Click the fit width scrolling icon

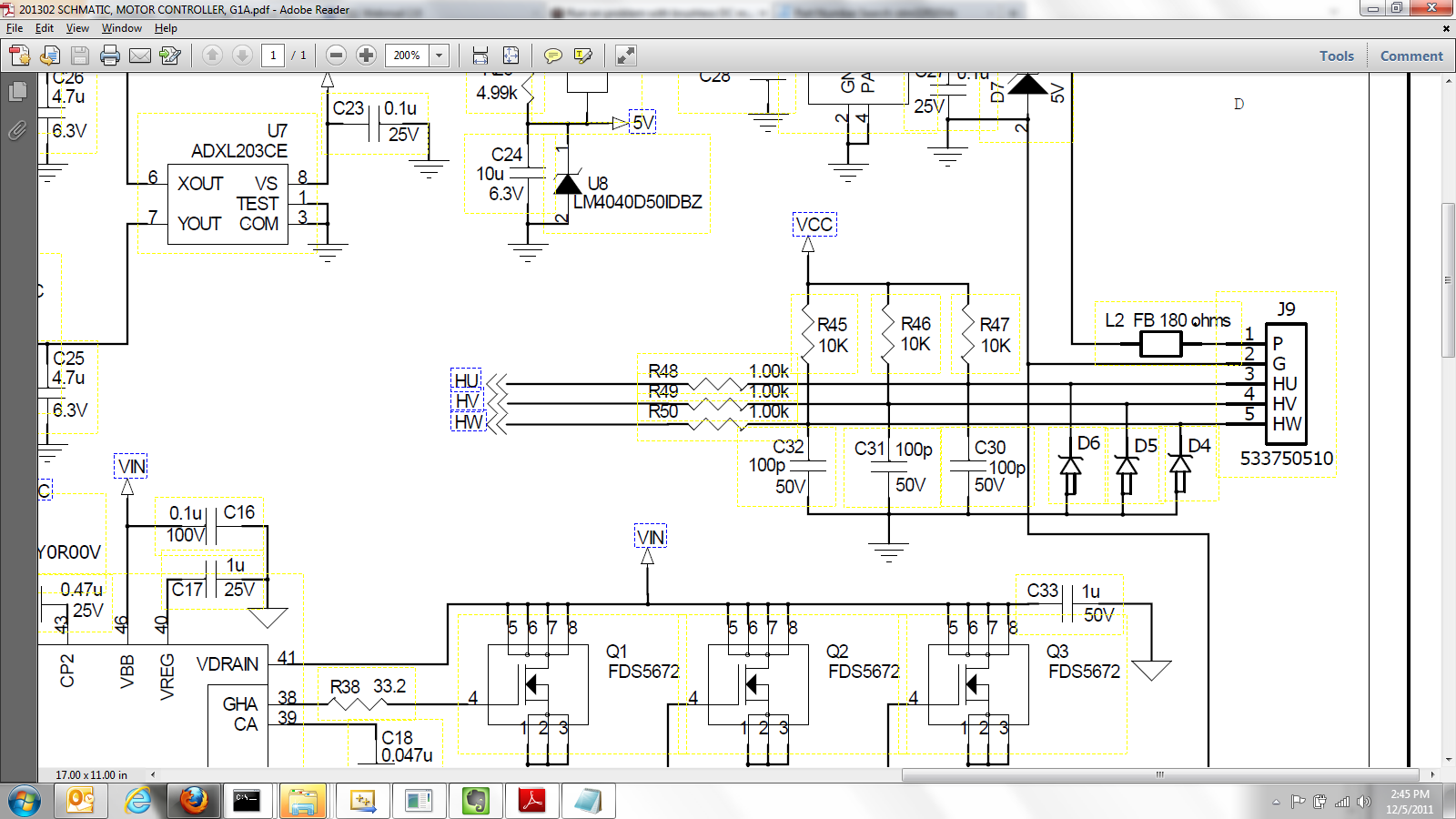[480, 56]
